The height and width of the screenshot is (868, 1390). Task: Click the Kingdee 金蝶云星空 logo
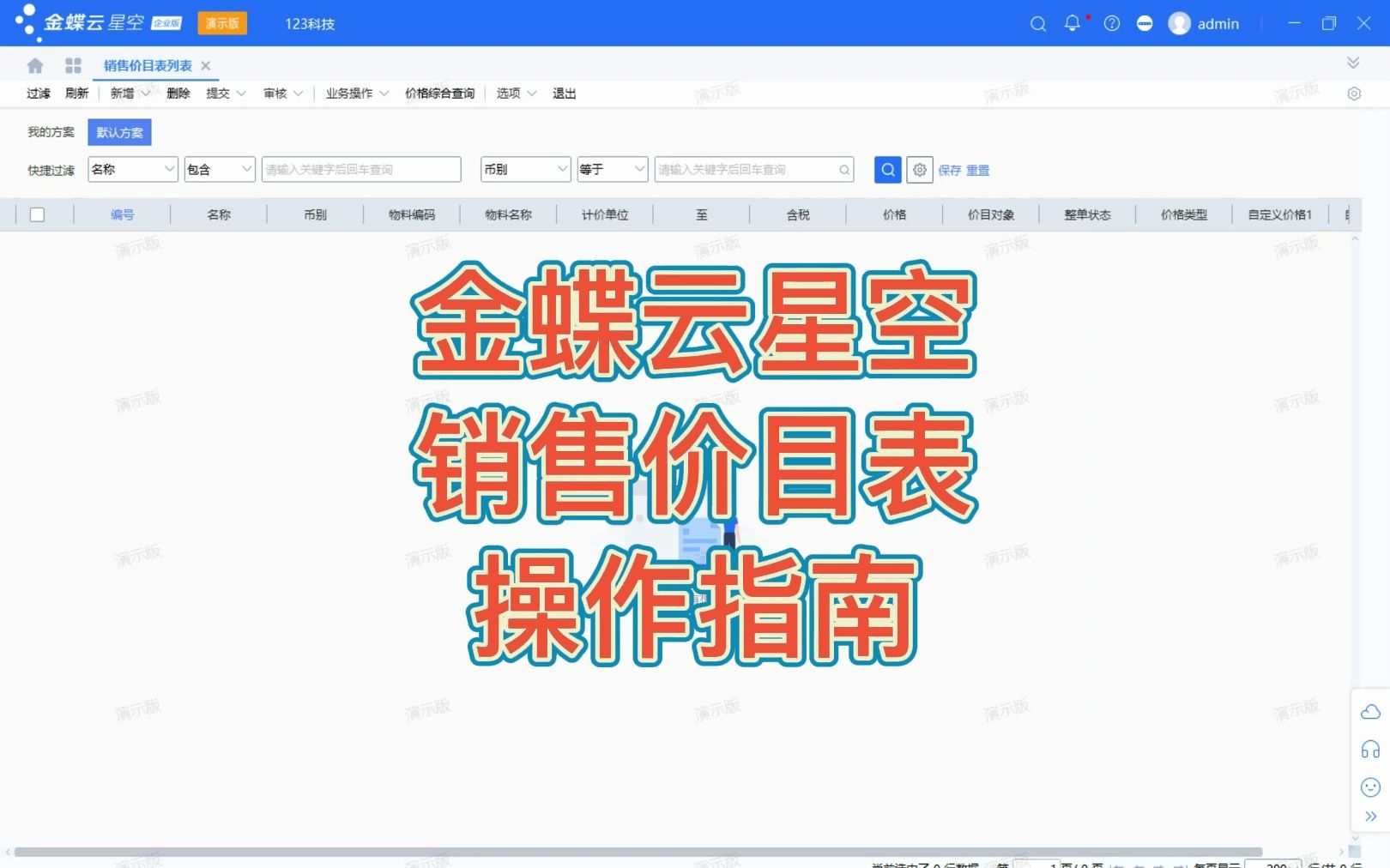pos(98,23)
